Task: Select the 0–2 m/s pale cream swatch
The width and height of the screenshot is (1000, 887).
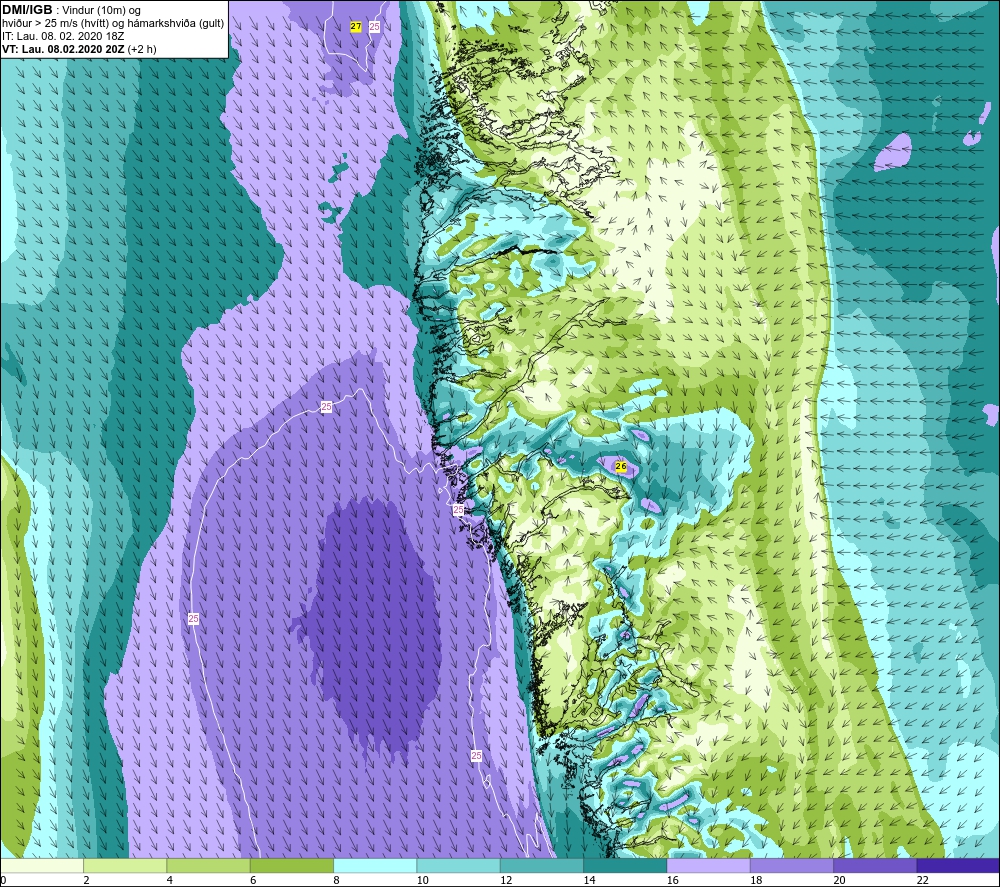Action: pyautogui.click(x=41, y=865)
